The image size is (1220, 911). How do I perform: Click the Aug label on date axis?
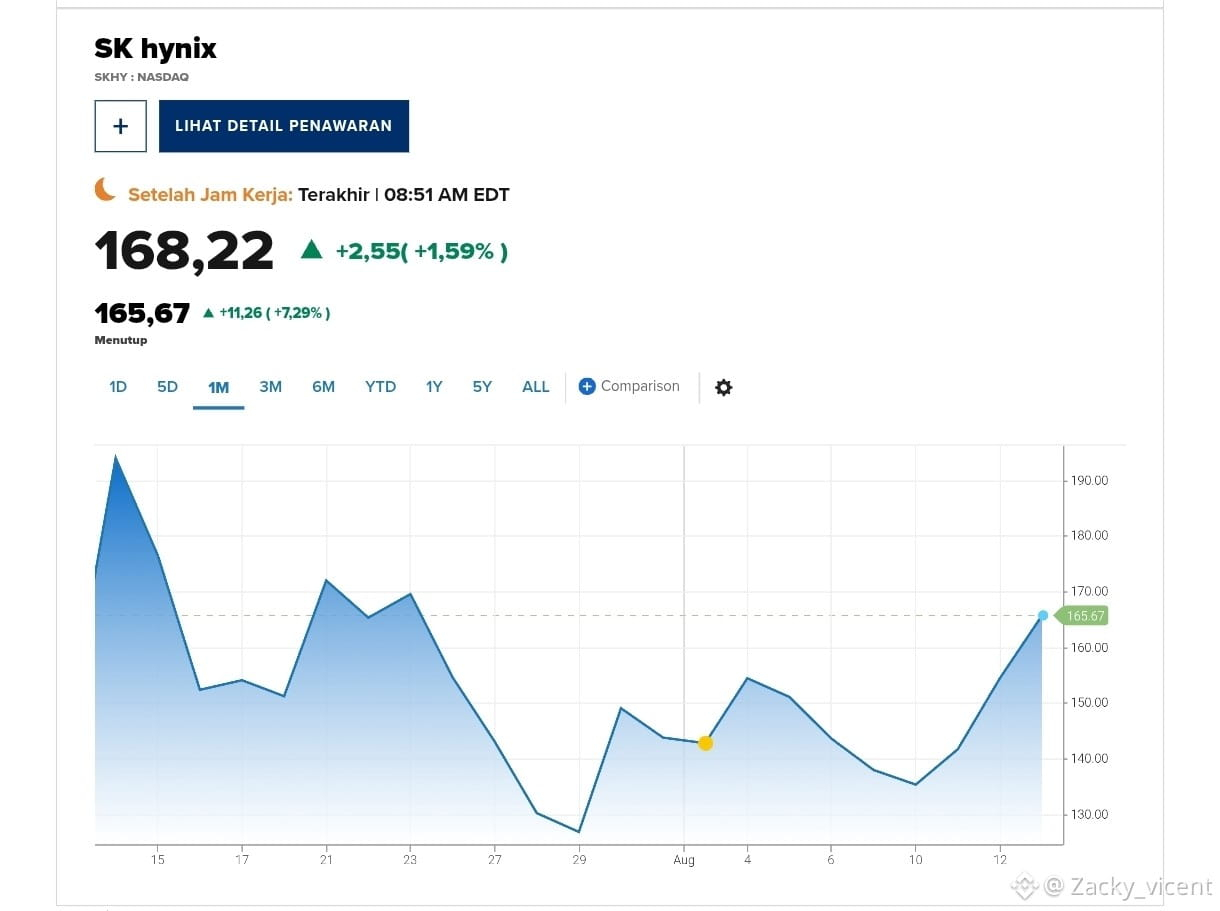684,859
